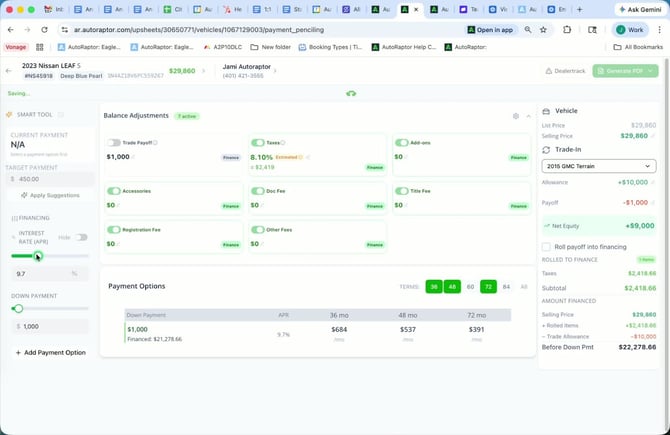
Task: Click Apply Suggestions button
Action: (50, 195)
